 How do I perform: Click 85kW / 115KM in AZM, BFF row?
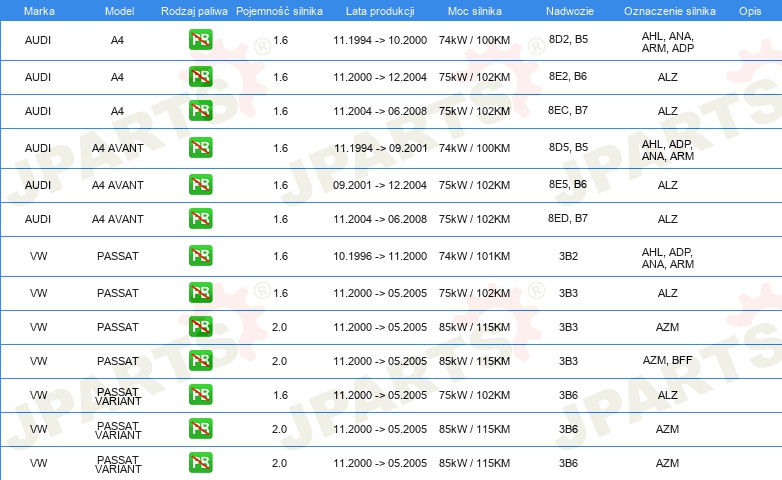coord(474,361)
